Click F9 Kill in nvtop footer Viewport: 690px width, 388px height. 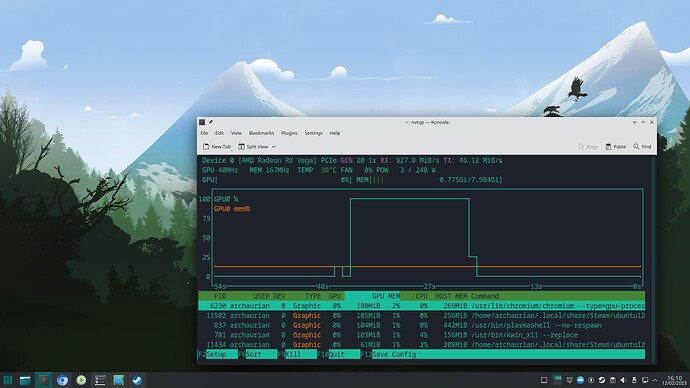[x=297, y=354]
